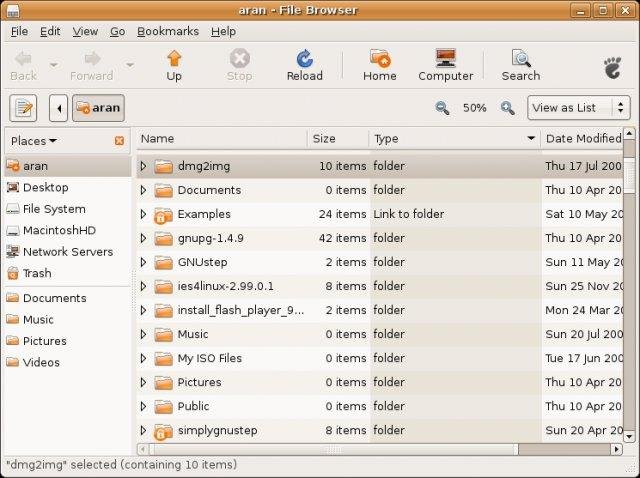Sort by the Size column header
The width and height of the screenshot is (640, 478).
[338, 139]
